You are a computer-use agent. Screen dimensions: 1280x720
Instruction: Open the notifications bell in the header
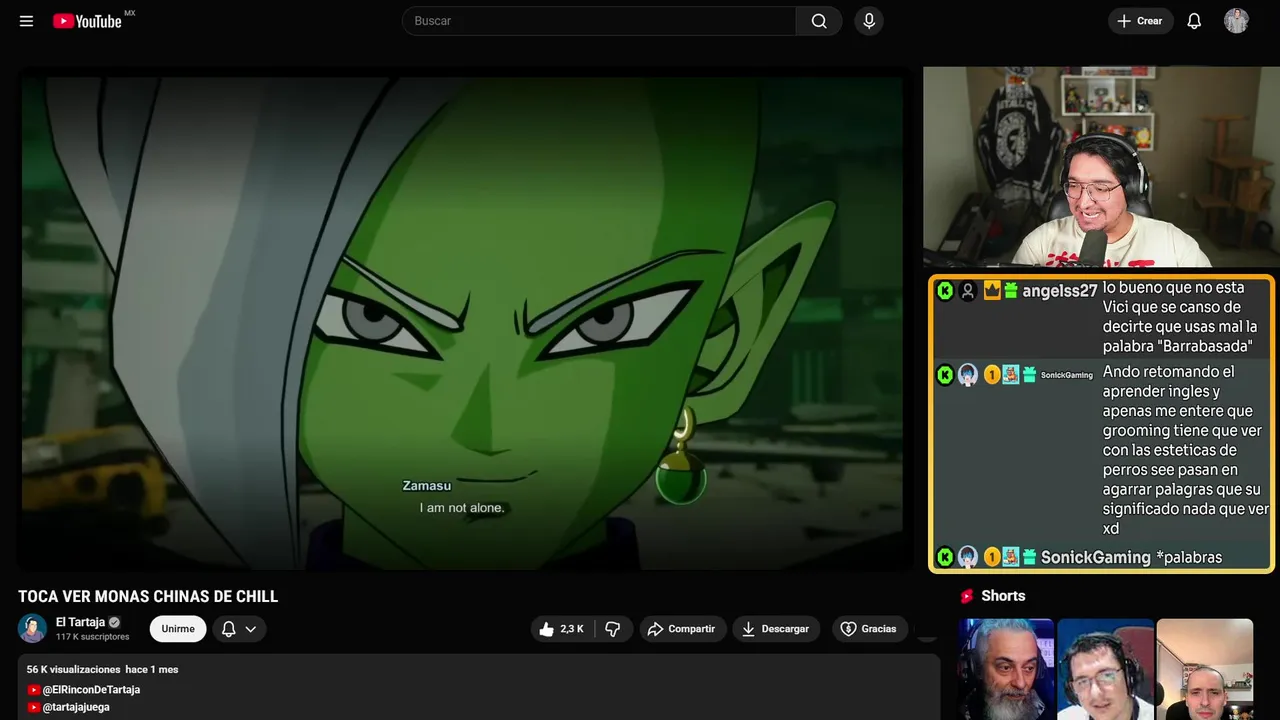[1194, 21]
